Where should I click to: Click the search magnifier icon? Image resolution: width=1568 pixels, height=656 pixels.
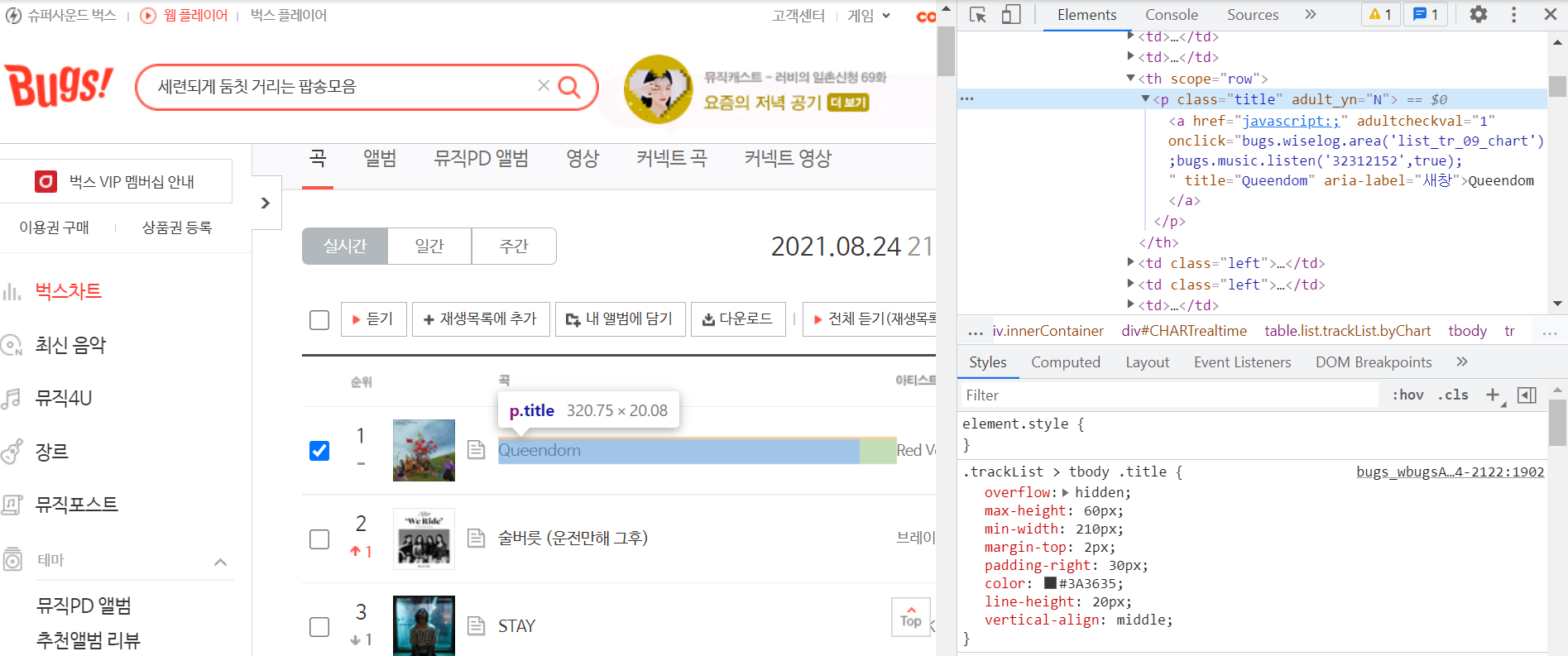pos(569,86)
